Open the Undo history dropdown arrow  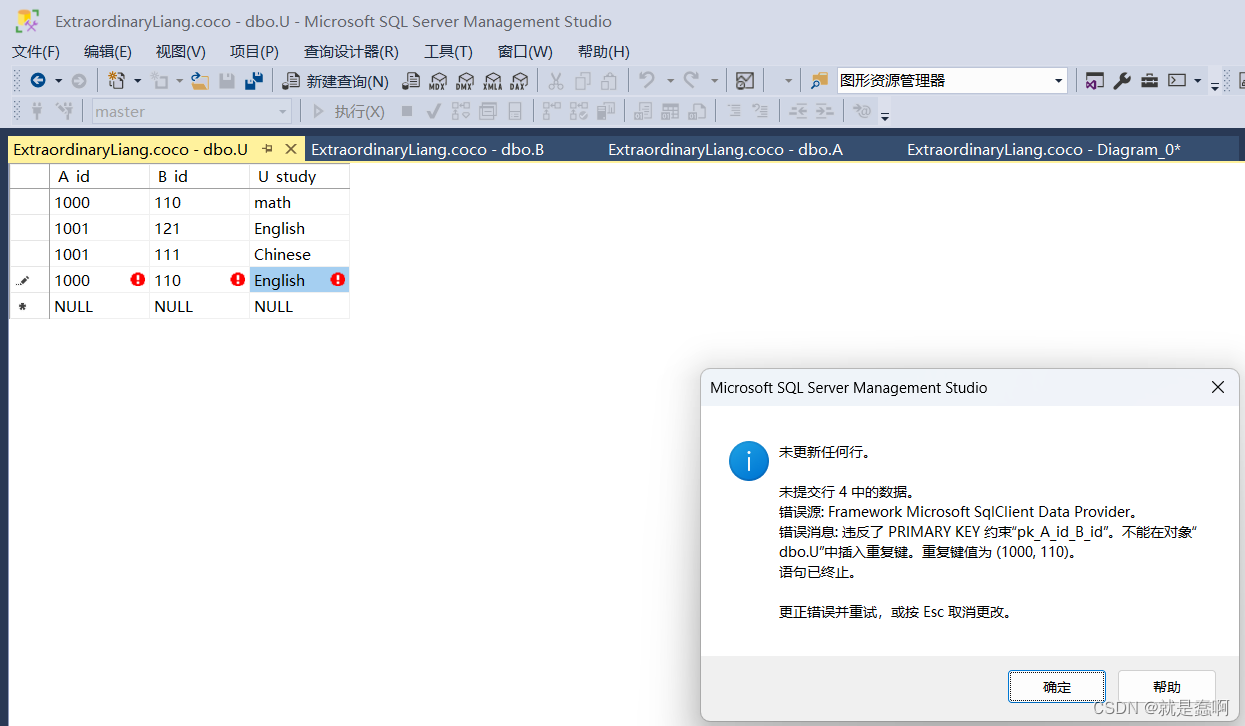coord(668,81)
